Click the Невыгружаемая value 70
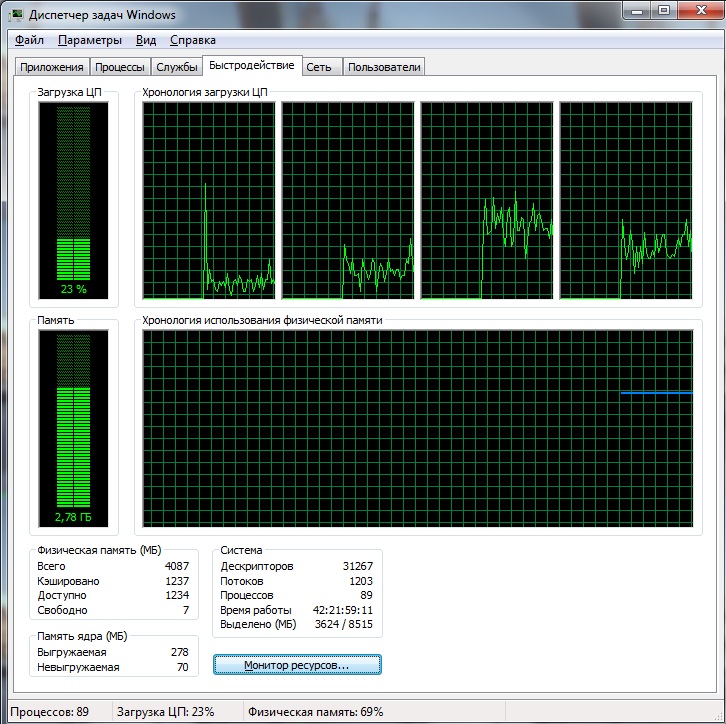Screen dimensions: 726x724 182,667
